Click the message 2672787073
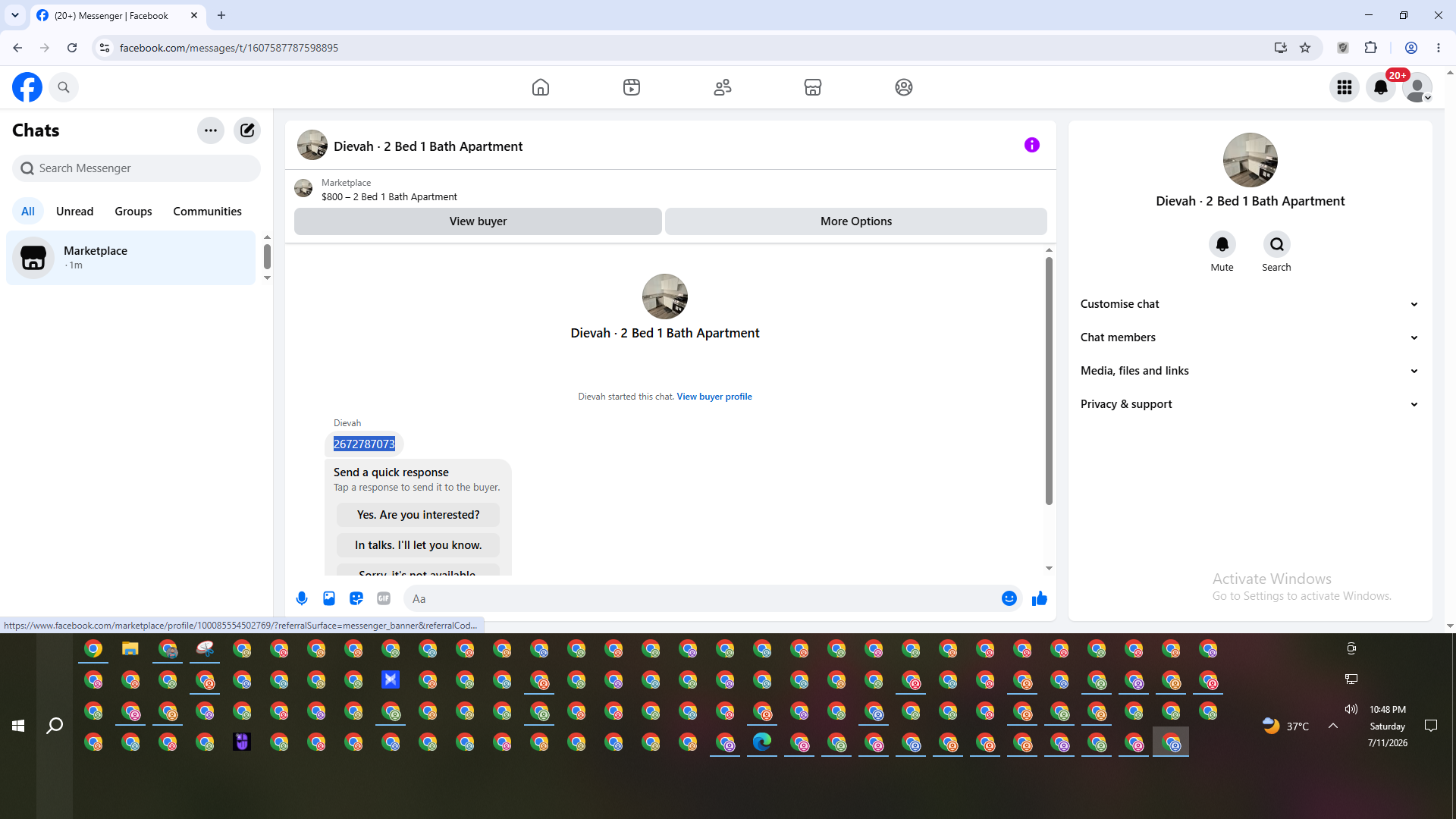The width and height of the screenshot is (1456, 819). tap(364, 444)
